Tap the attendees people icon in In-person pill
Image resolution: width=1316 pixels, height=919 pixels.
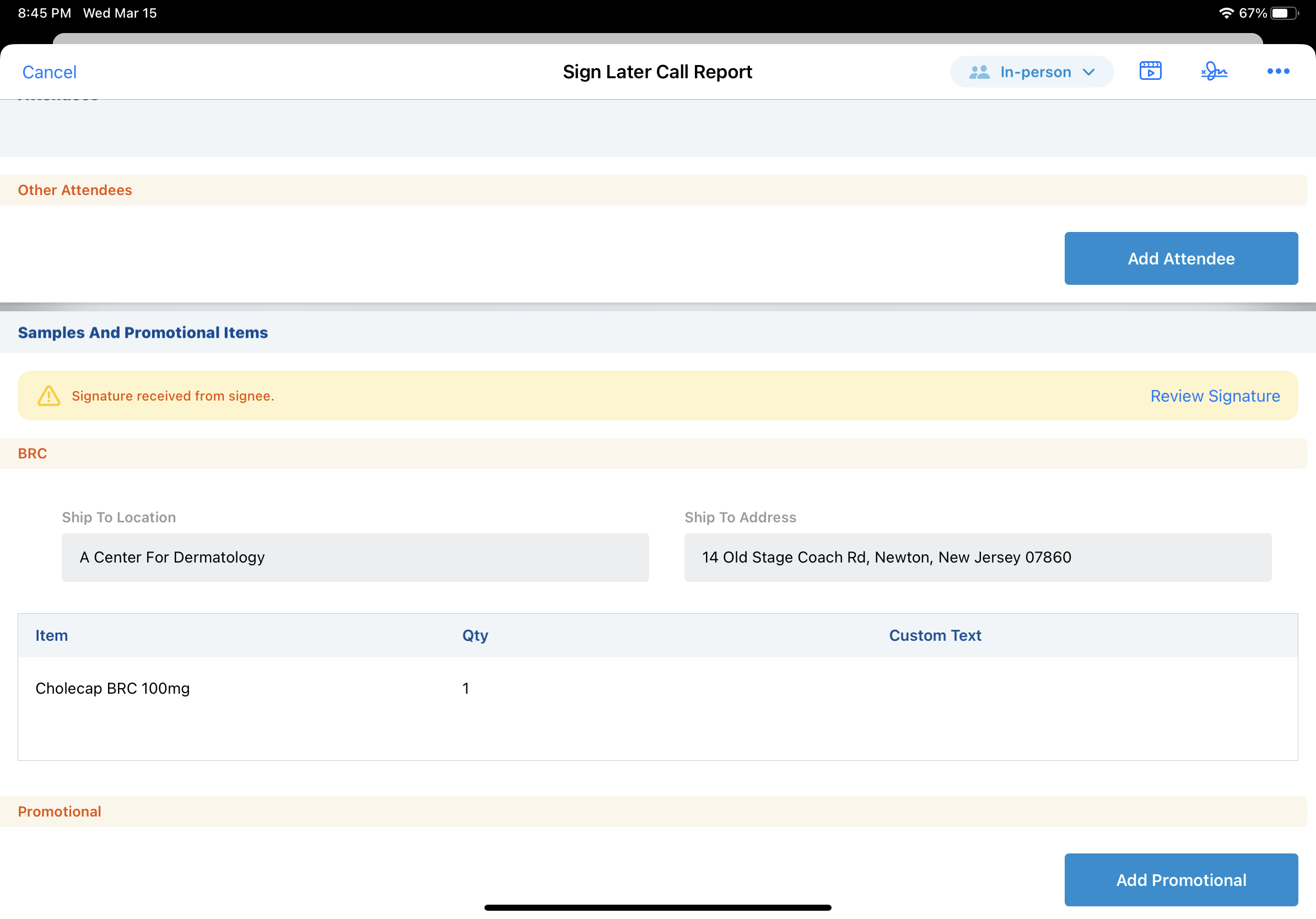(x=979, y=72)
